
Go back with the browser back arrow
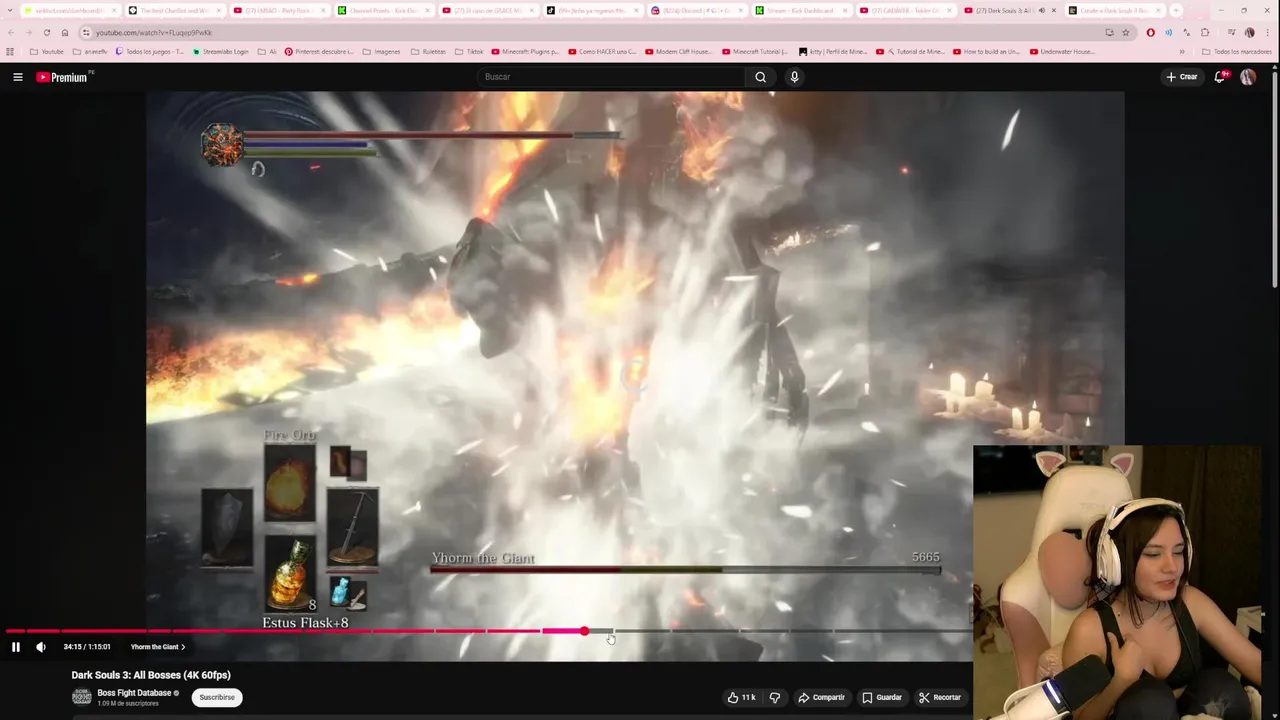[x=11, y=32]
